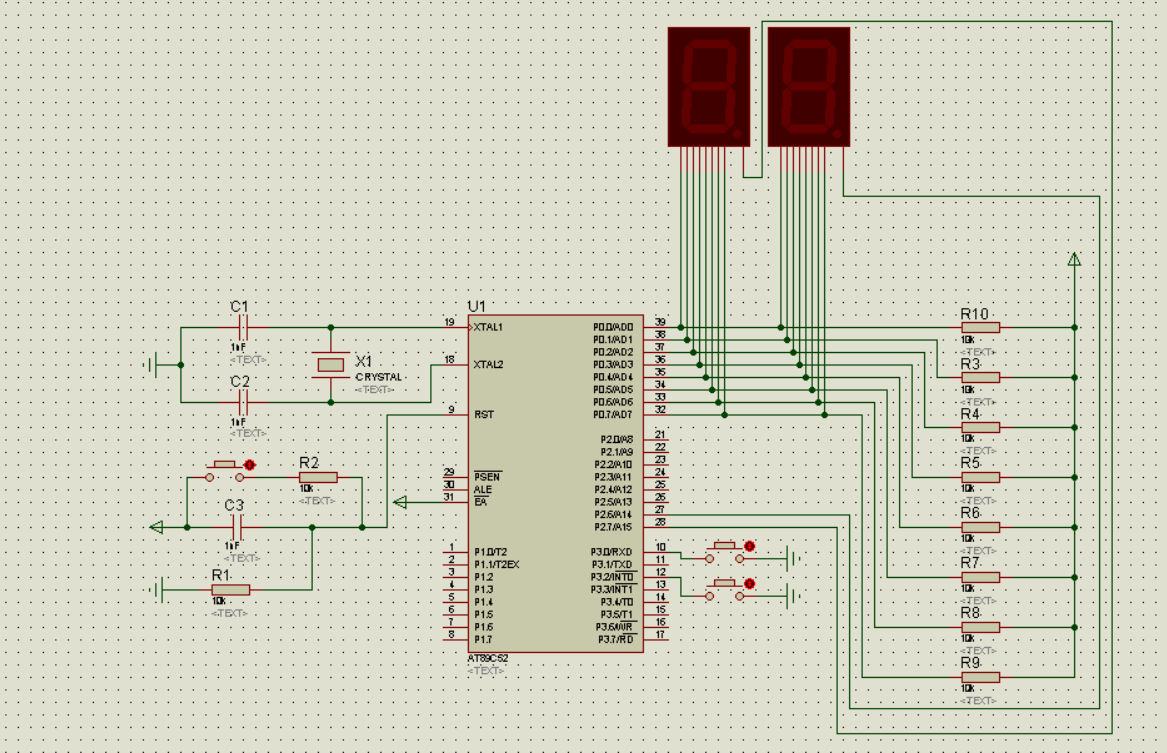1167x753 pixels.
Task: Click the P0.7/AD7 pin label
Action: pyautogui.click(x=613, y=414)
